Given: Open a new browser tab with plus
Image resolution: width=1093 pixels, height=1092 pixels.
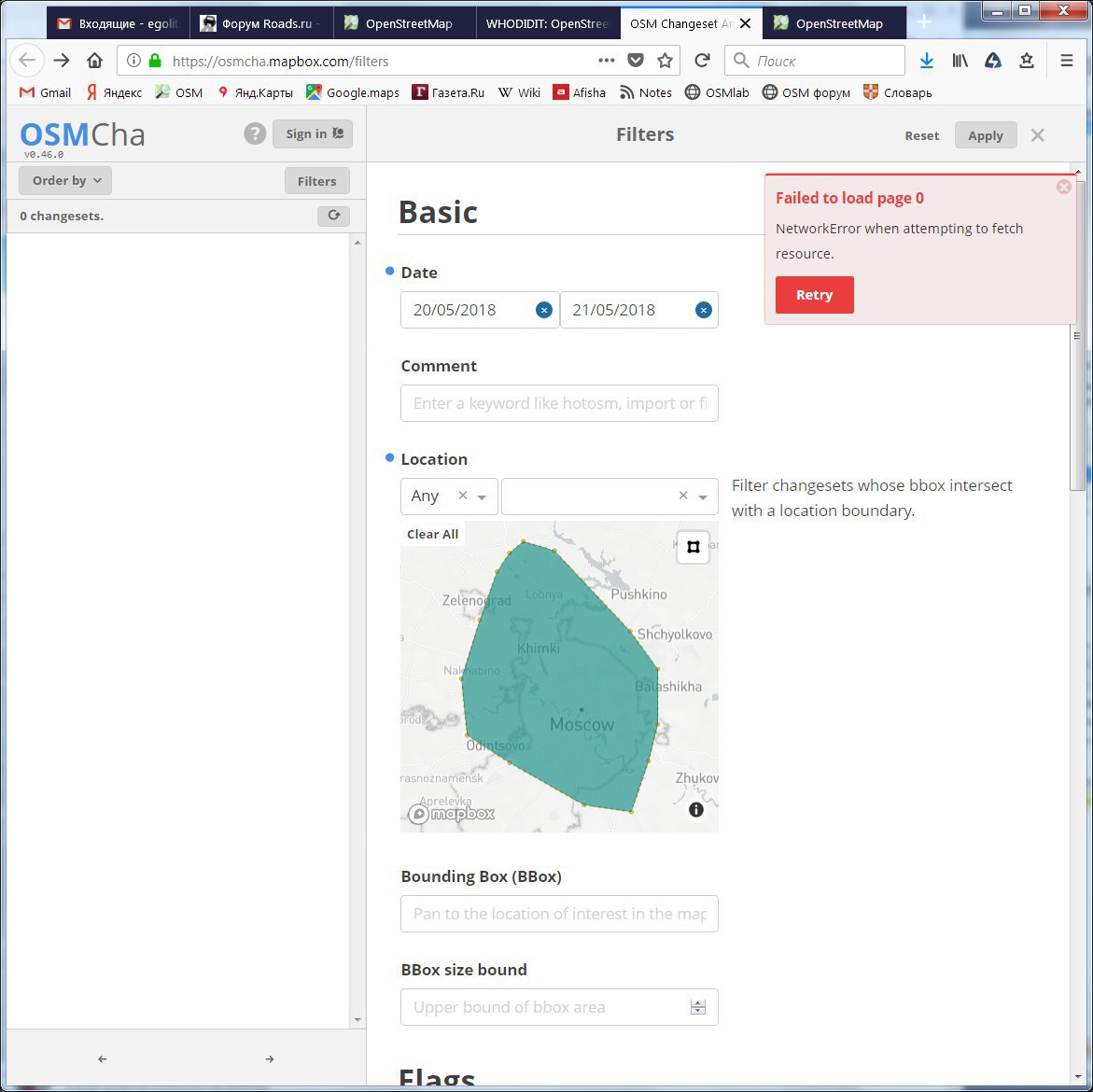Looking at the screenshot, I should tap(924, 22).
